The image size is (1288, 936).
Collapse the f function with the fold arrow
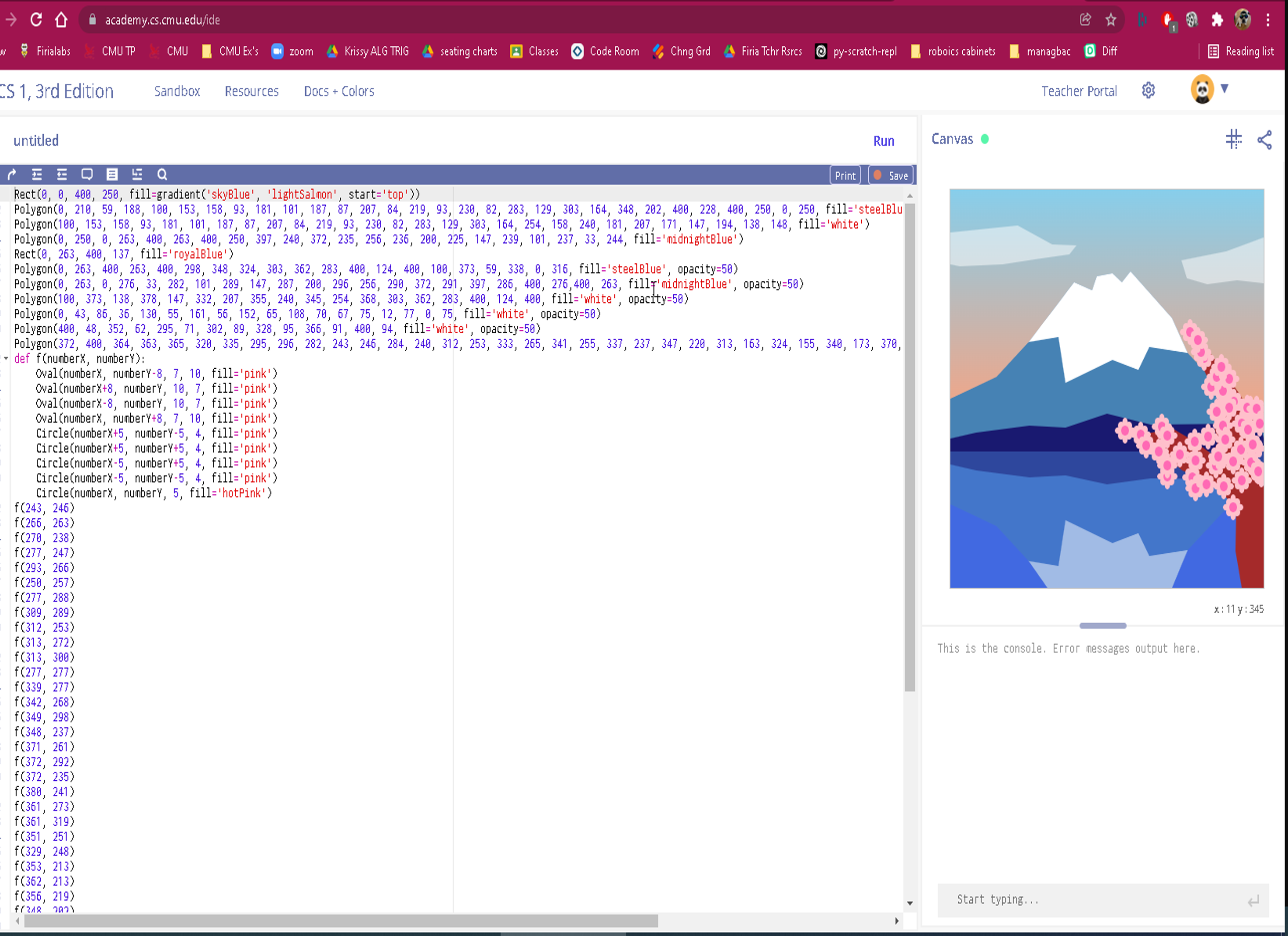(x=6, y=359)
